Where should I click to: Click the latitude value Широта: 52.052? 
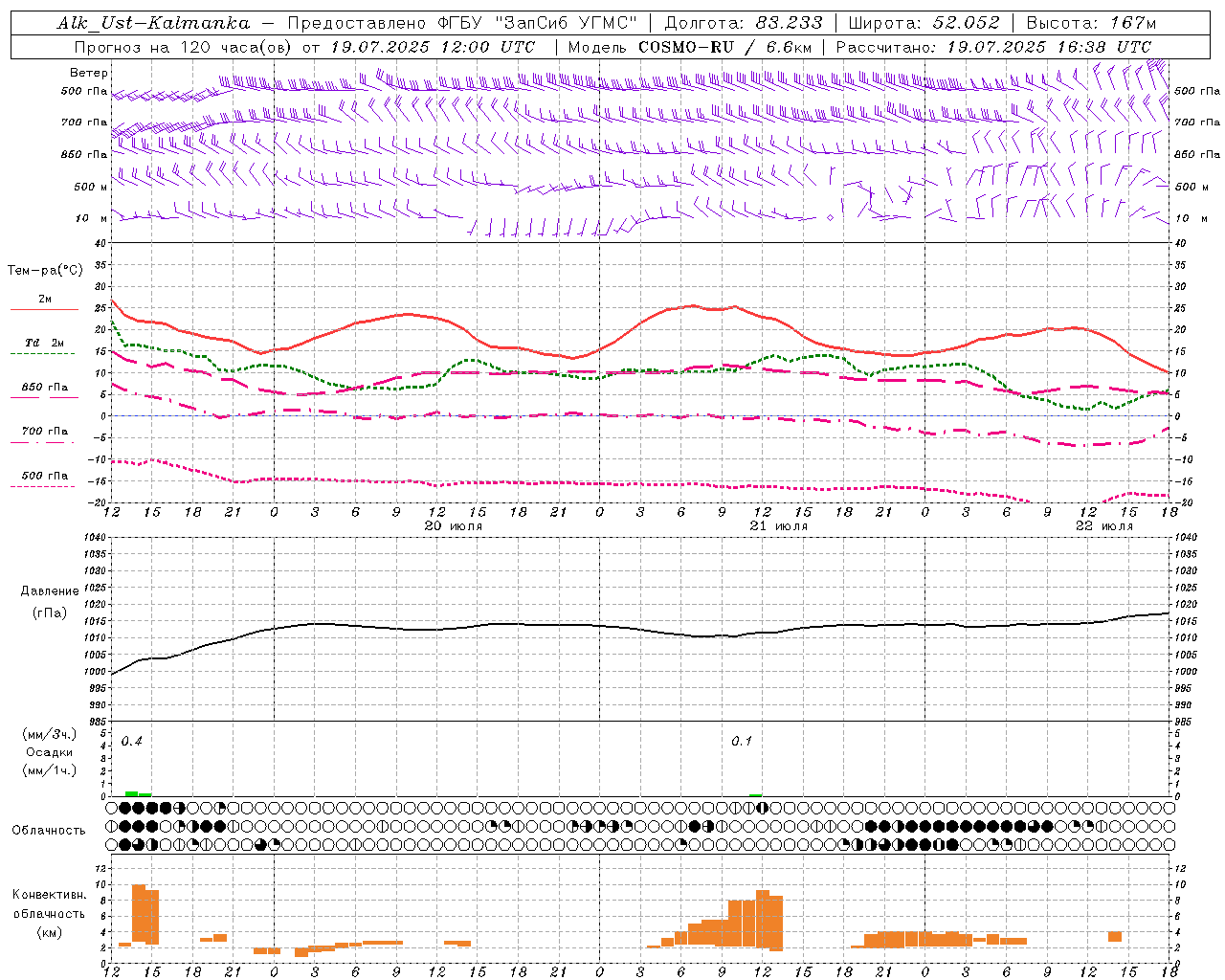[924, 23]
